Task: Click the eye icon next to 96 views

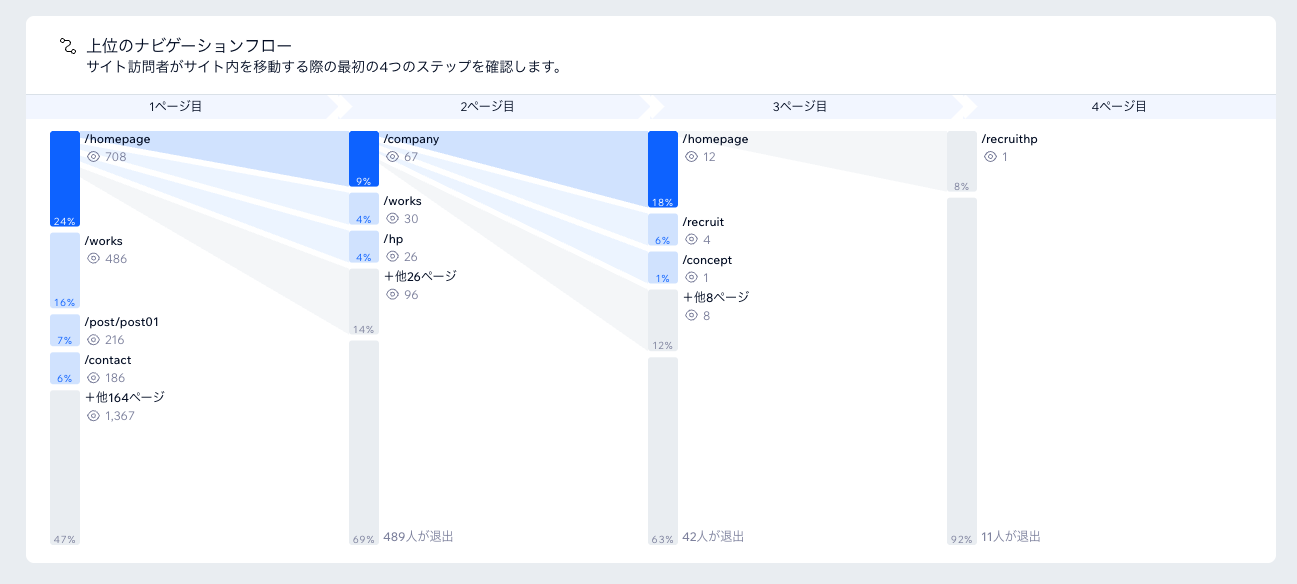Action: pyautogui.click(x=393, y=295)
